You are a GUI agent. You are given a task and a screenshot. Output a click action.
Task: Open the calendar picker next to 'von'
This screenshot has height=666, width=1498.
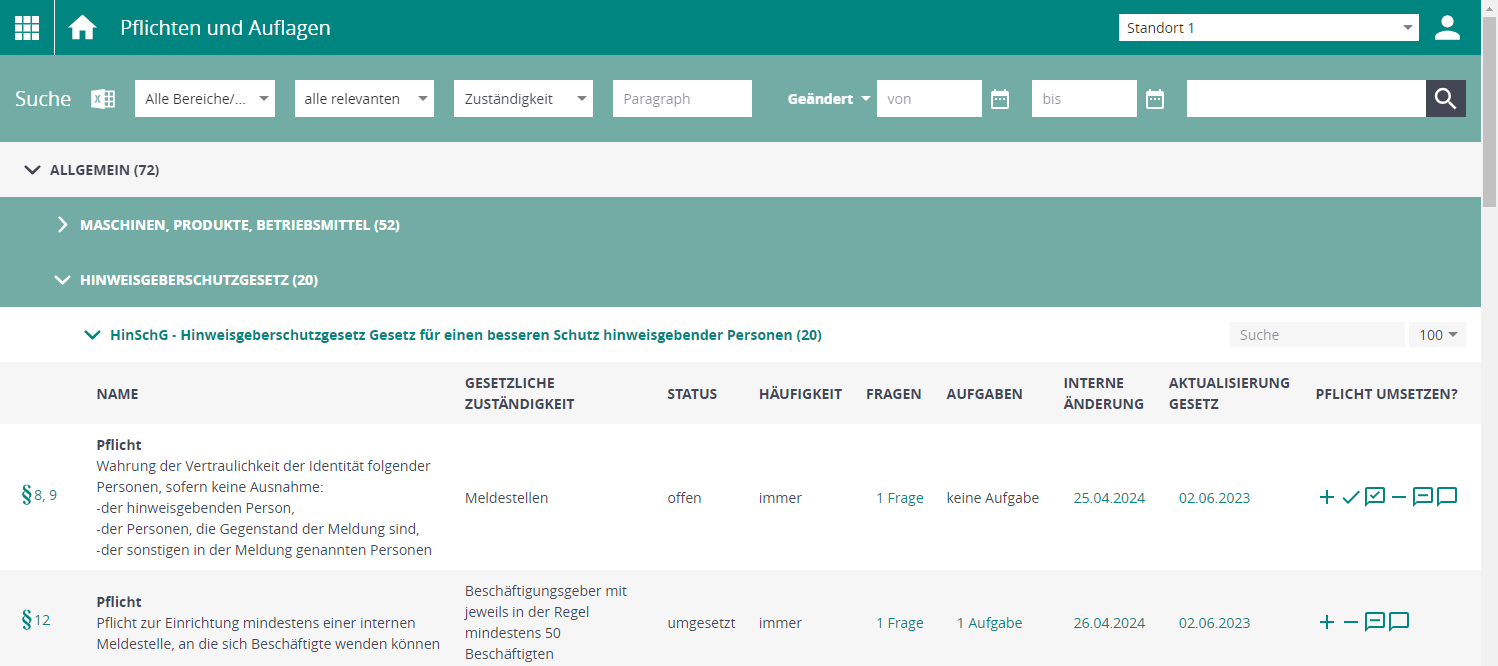1000,99
